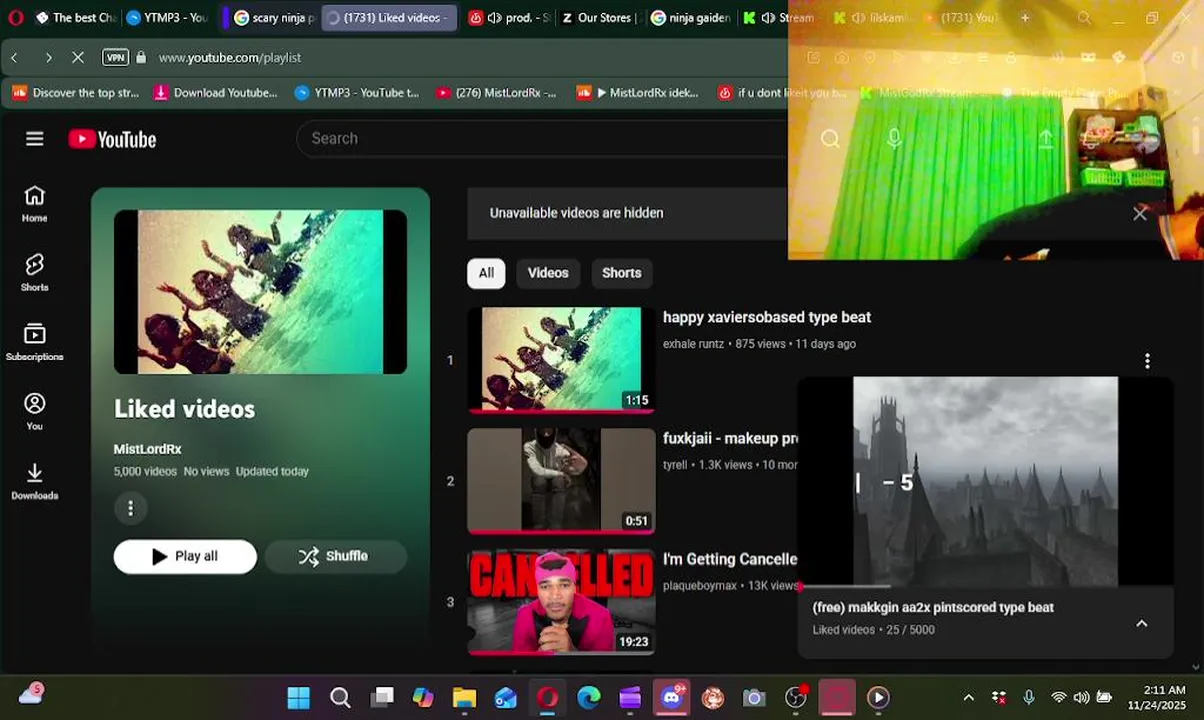
Task: Expand the miniplayer playlist chevron
Action: (x=1141, y=623)
